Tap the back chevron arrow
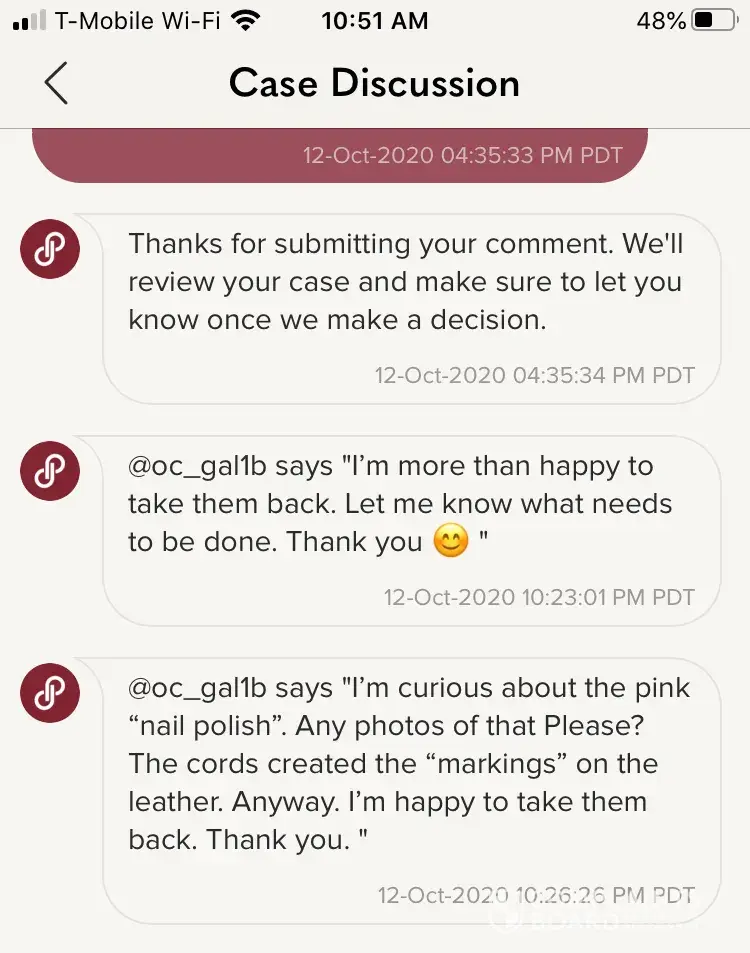Viewport: 750px width, 953px height. click(57, 83)
